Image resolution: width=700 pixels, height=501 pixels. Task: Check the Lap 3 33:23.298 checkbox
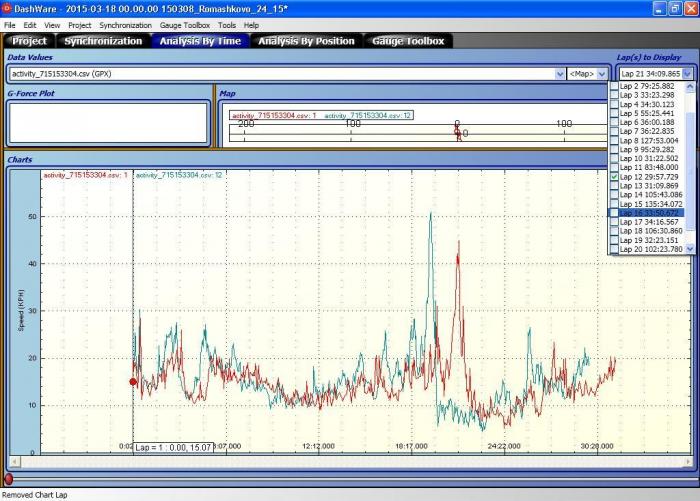614,95
